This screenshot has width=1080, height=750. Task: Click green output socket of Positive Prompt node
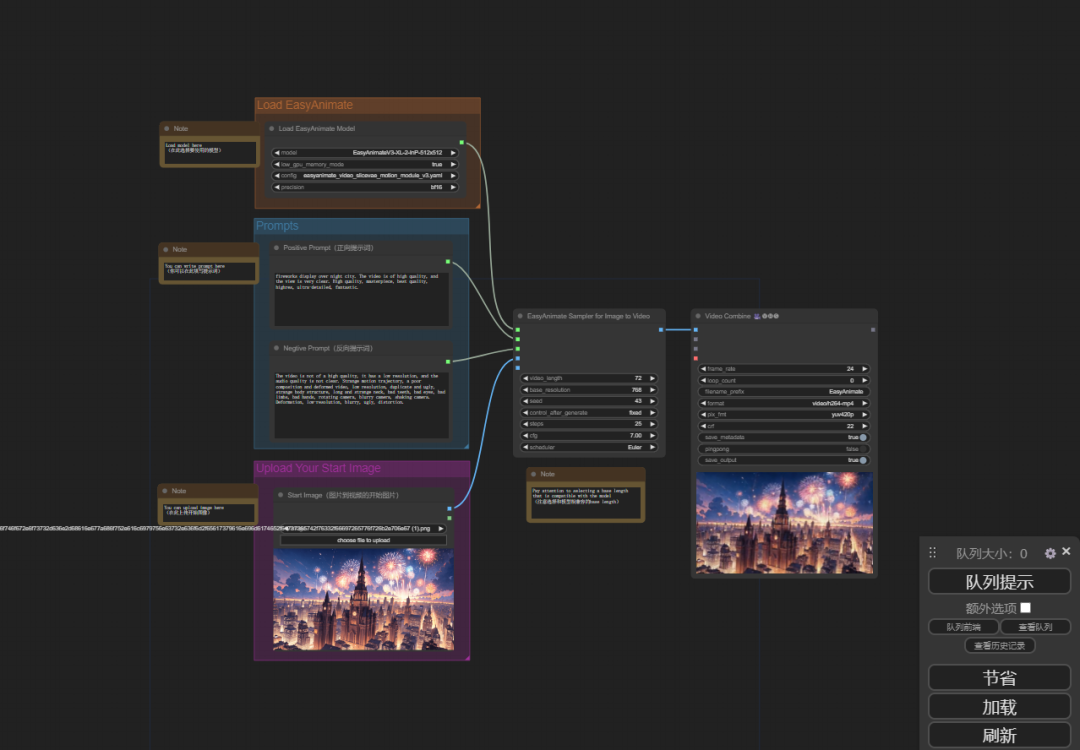(448, 262)
